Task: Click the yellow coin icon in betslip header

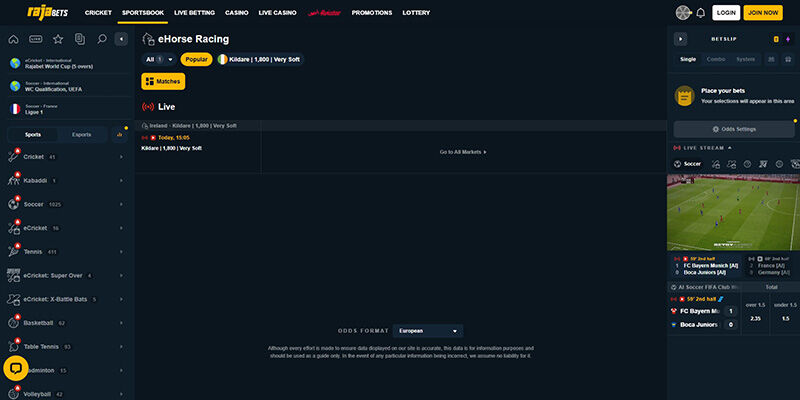Action: pyautogui.click(x=776, y=39)
